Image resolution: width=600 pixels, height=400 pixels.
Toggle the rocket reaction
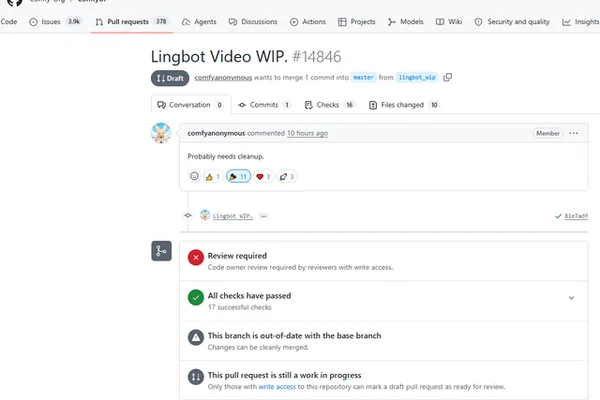pos(287,176)
